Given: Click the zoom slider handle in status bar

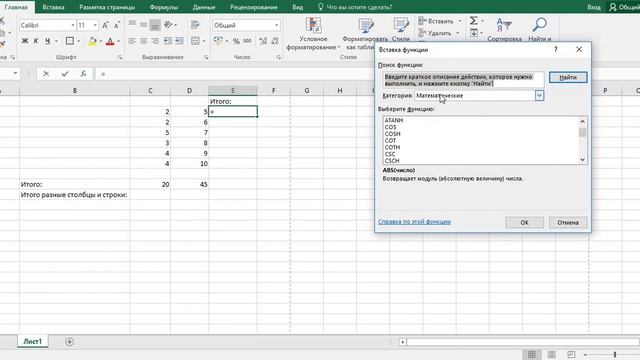Looking at the screenshot, I should pos(614,355).
